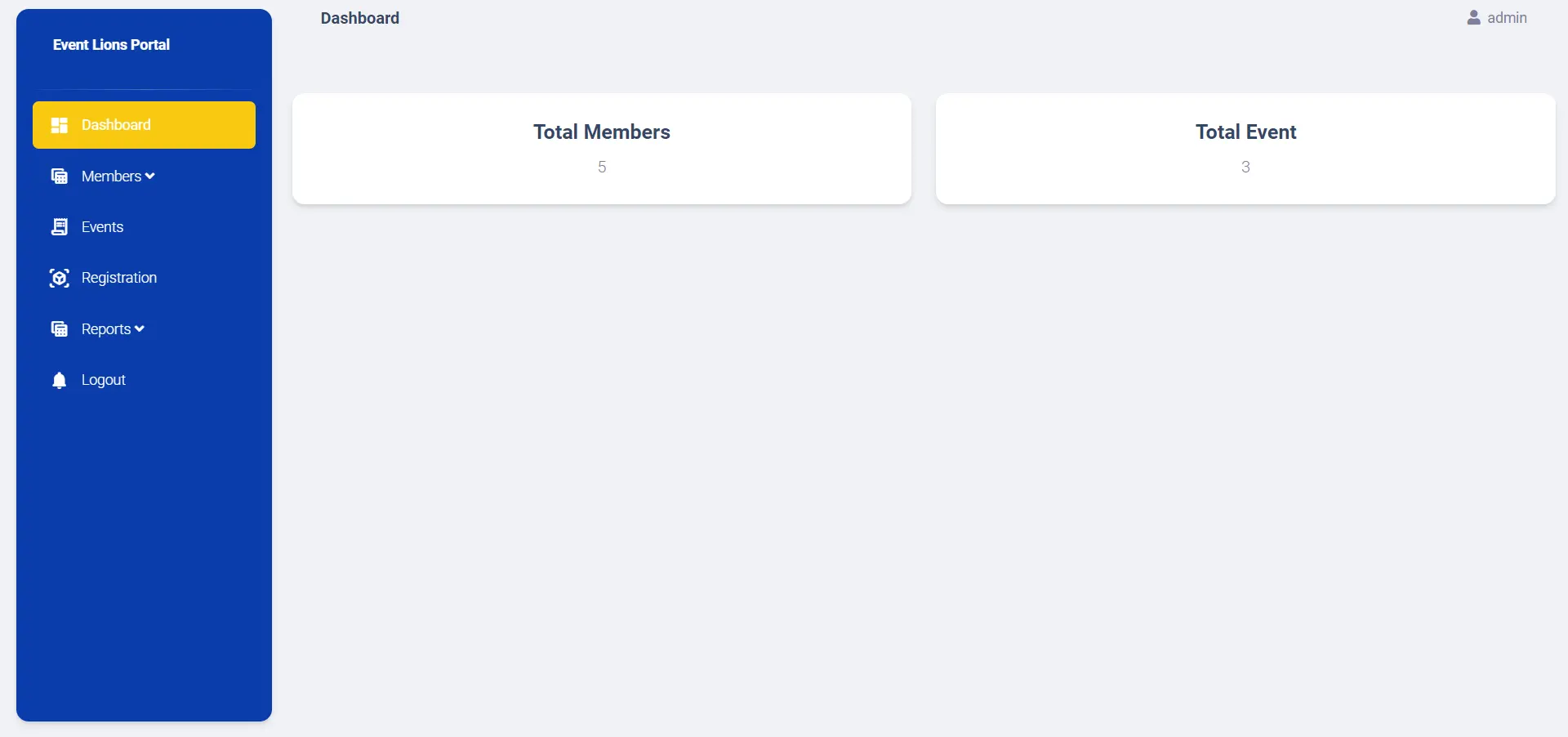The image size is (1568, 737).
Task: Click the Registration cube icon
Action: [59, 278]
